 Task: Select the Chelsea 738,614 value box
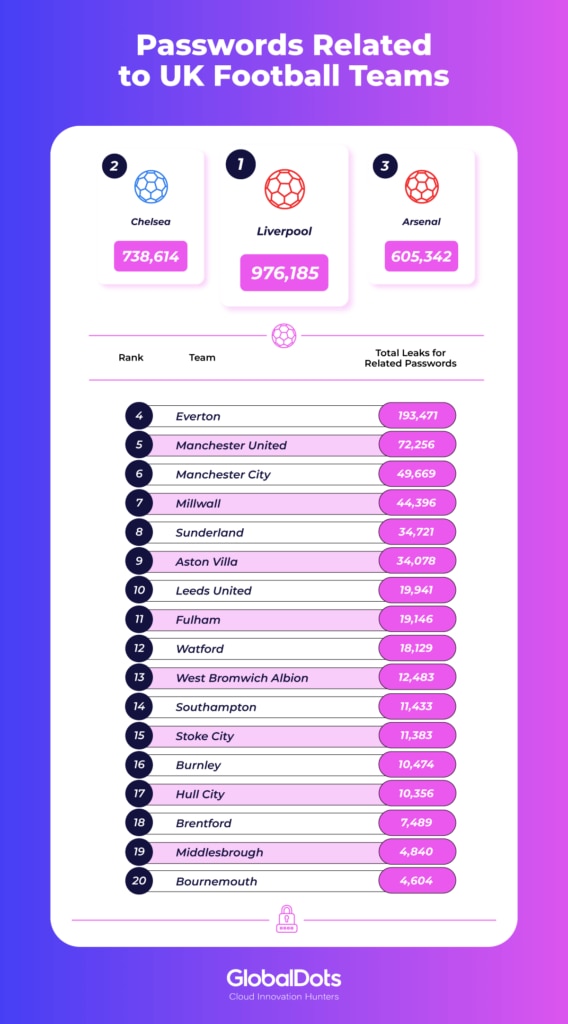151,257
